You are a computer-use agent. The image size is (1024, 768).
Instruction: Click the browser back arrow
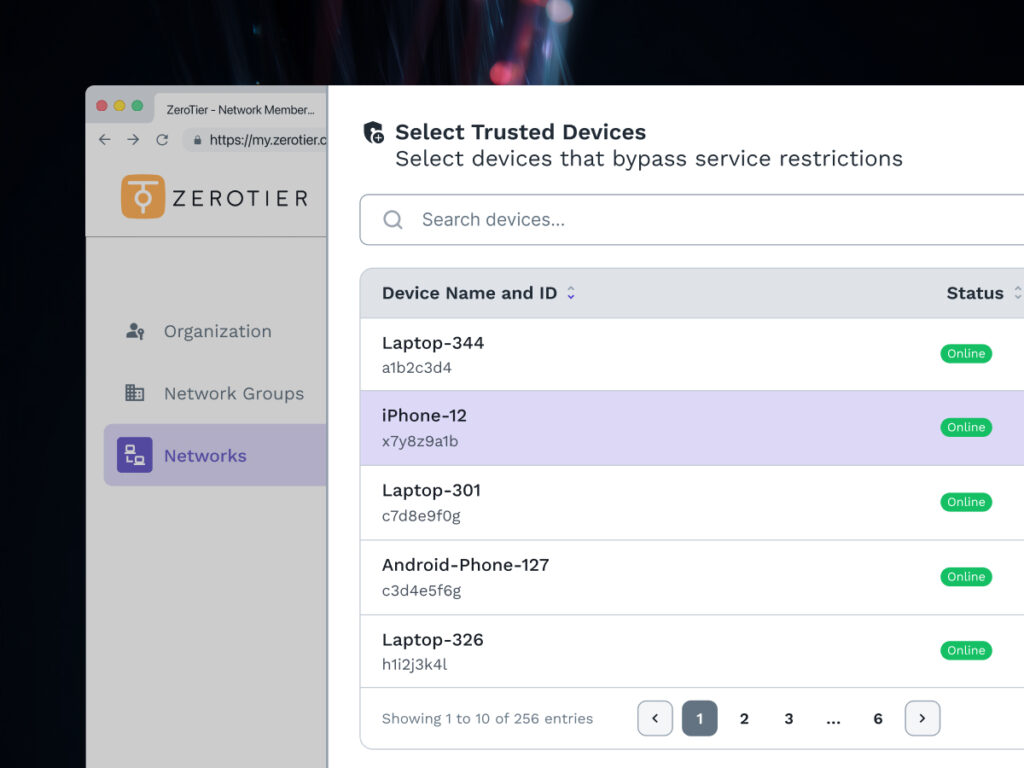coord(105,140)
